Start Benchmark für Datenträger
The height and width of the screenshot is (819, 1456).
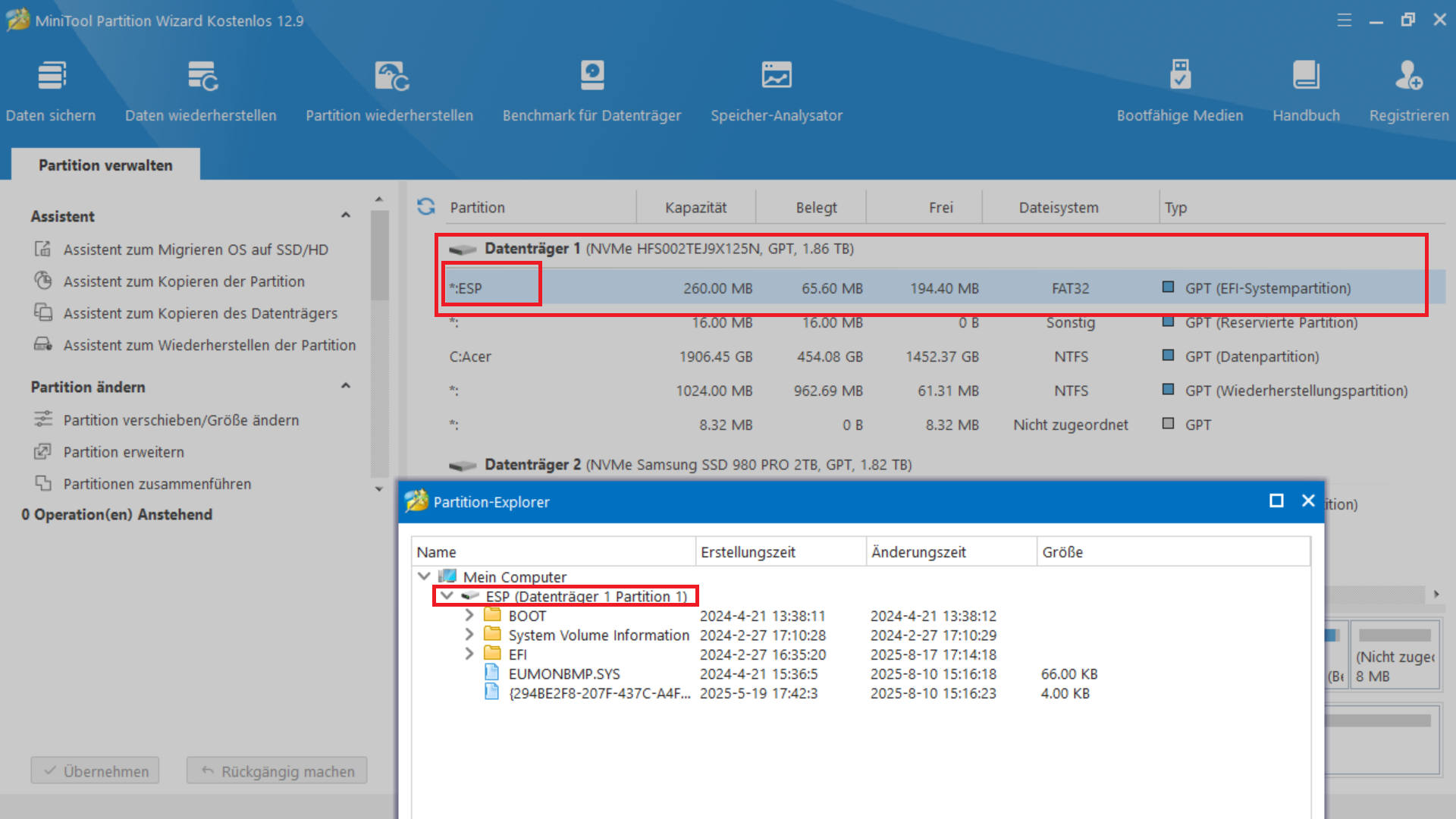point(591,89)
